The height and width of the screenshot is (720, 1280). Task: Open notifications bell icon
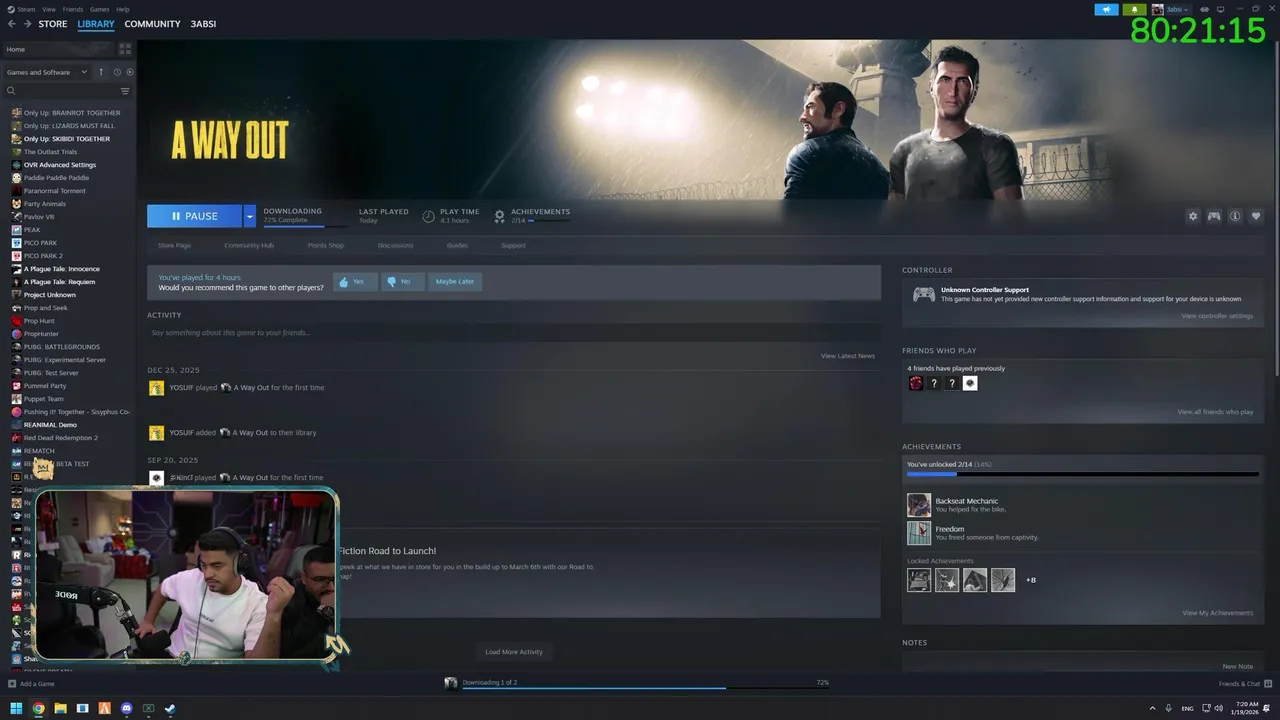[x=1135, y=9]
